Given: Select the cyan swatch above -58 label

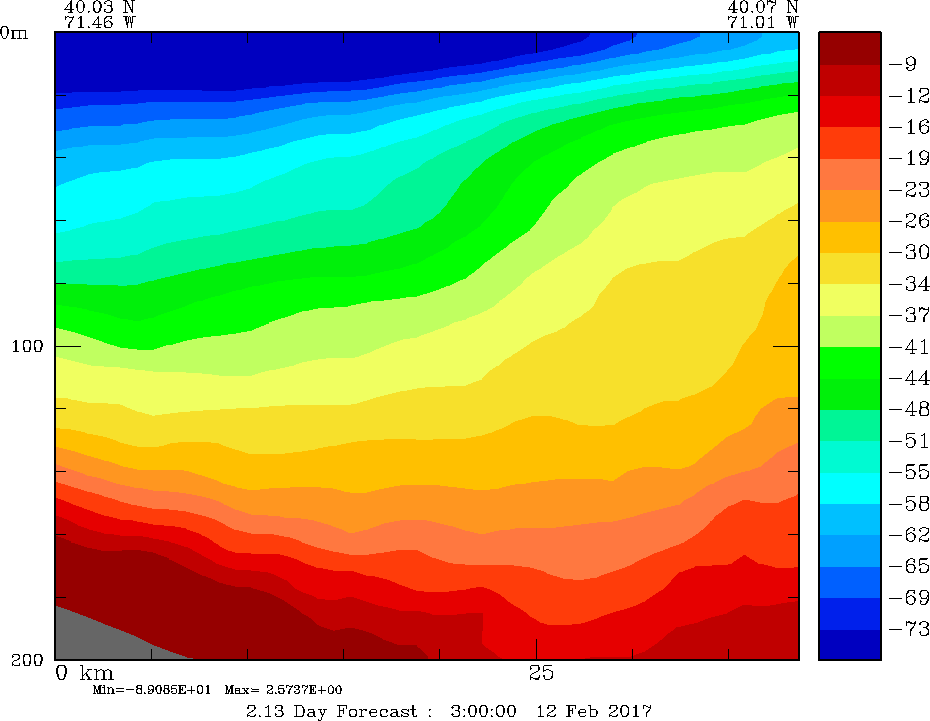Looking at the screenshot, I should (849, 488).
